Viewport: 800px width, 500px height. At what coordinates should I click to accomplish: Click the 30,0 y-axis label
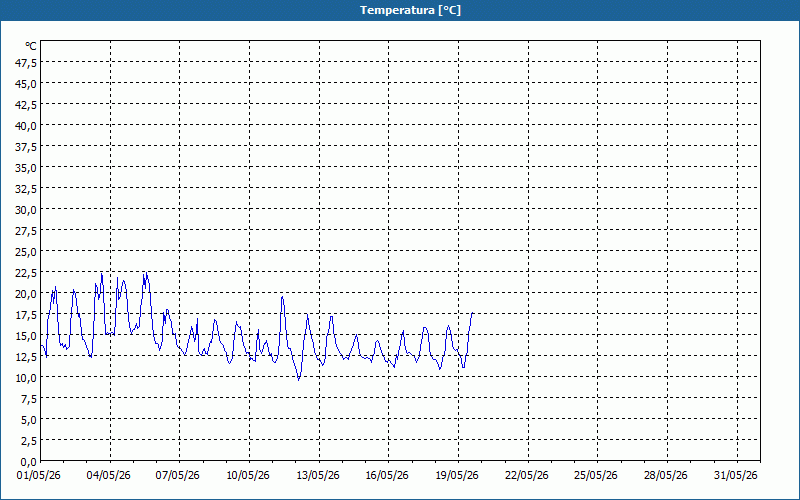click(27, 210)
